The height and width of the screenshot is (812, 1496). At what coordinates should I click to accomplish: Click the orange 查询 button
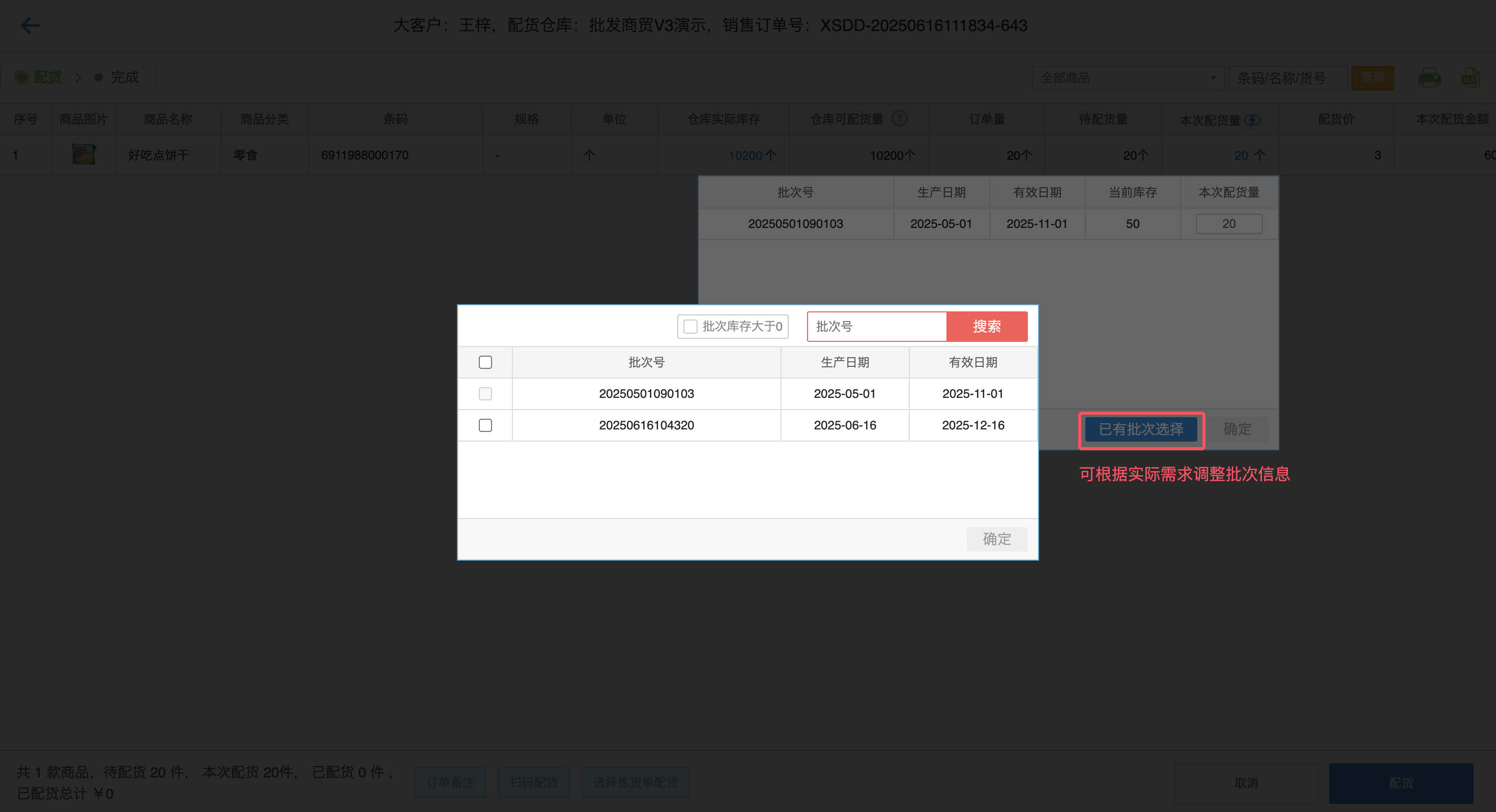[x=1372, y=78]
